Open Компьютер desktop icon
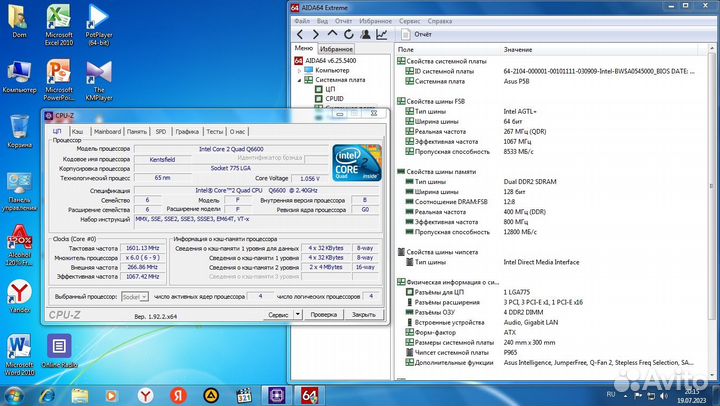Image resolution: width=720 pixels, height=406 pixels. (19, 77)
